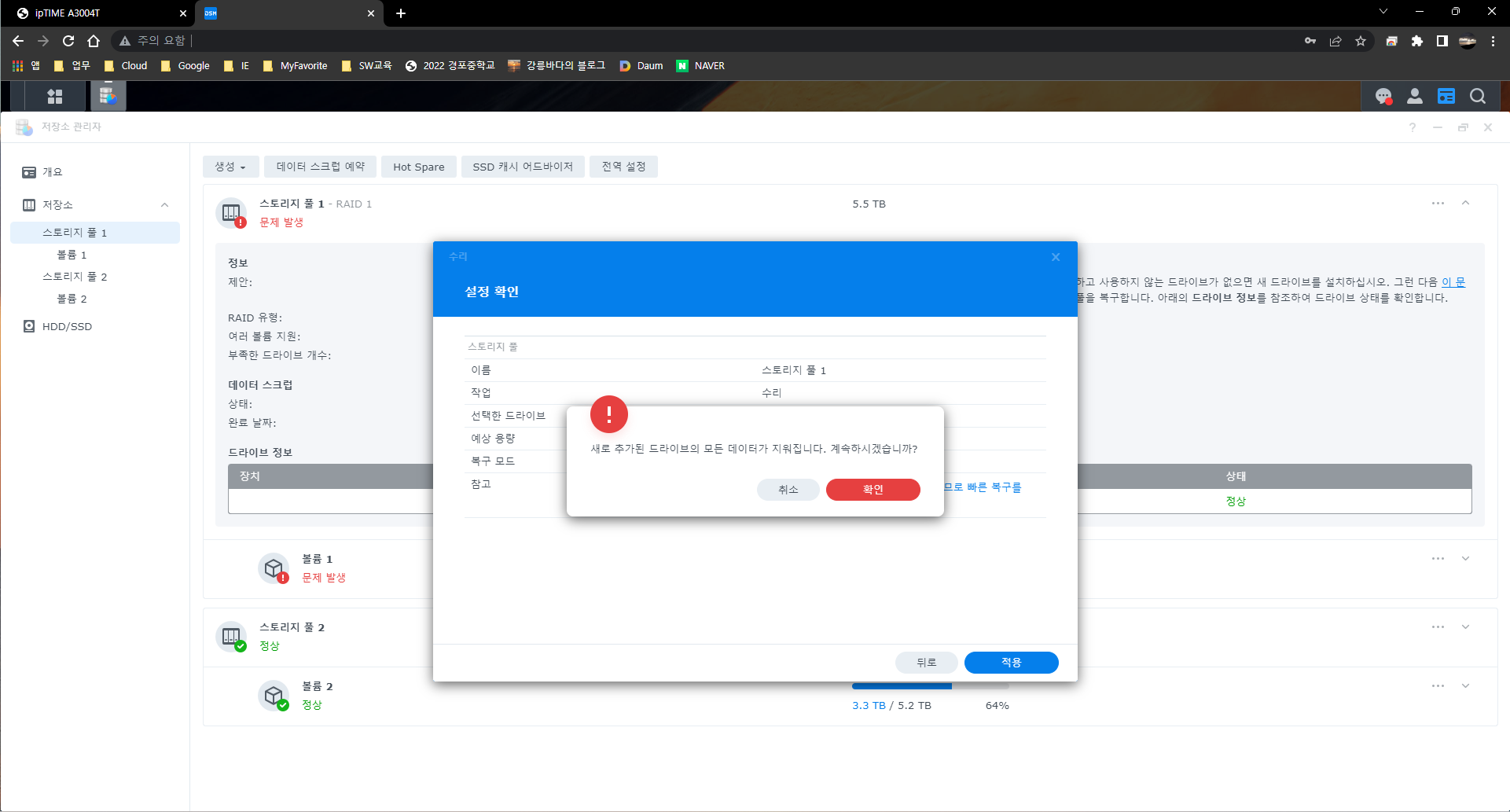Open Chrome side panel icon

(x=1442, y=41)
